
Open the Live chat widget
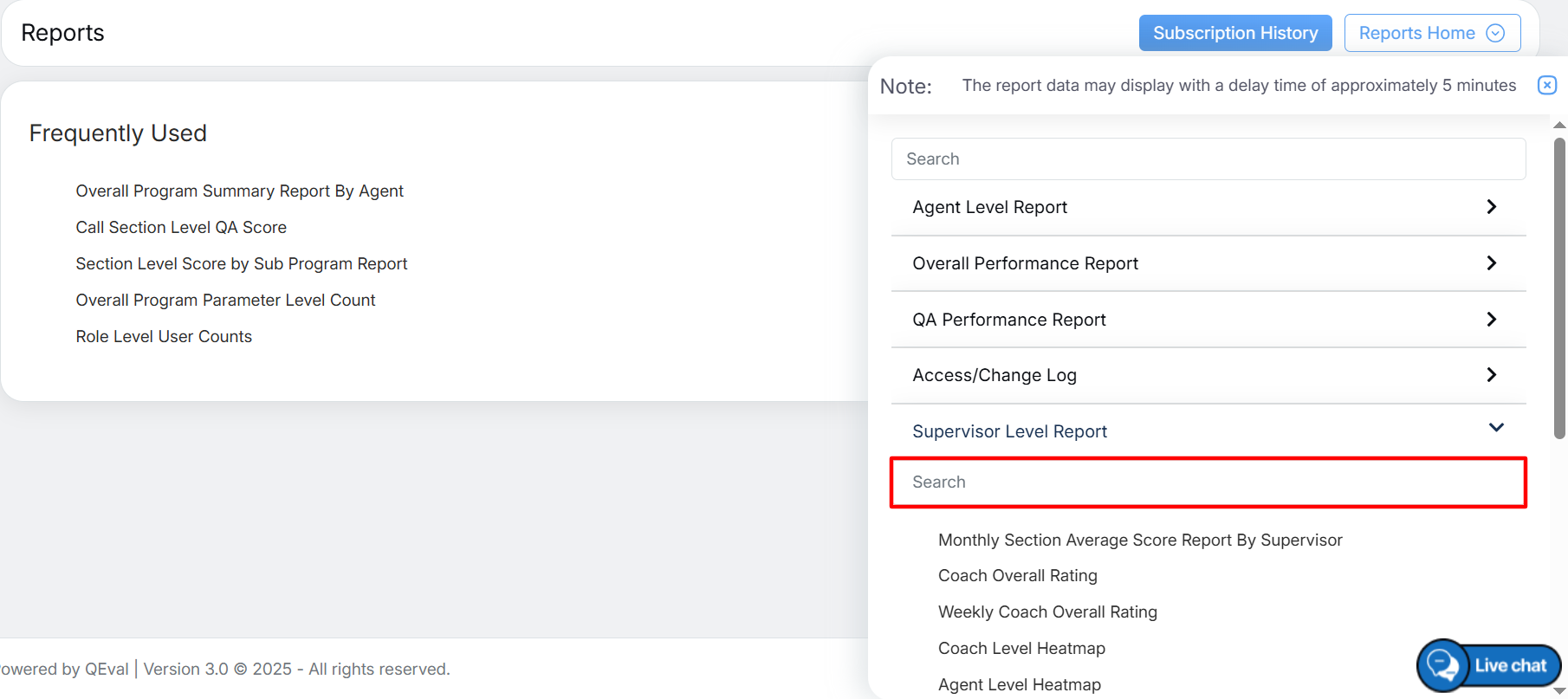(x=1489, y=665)
